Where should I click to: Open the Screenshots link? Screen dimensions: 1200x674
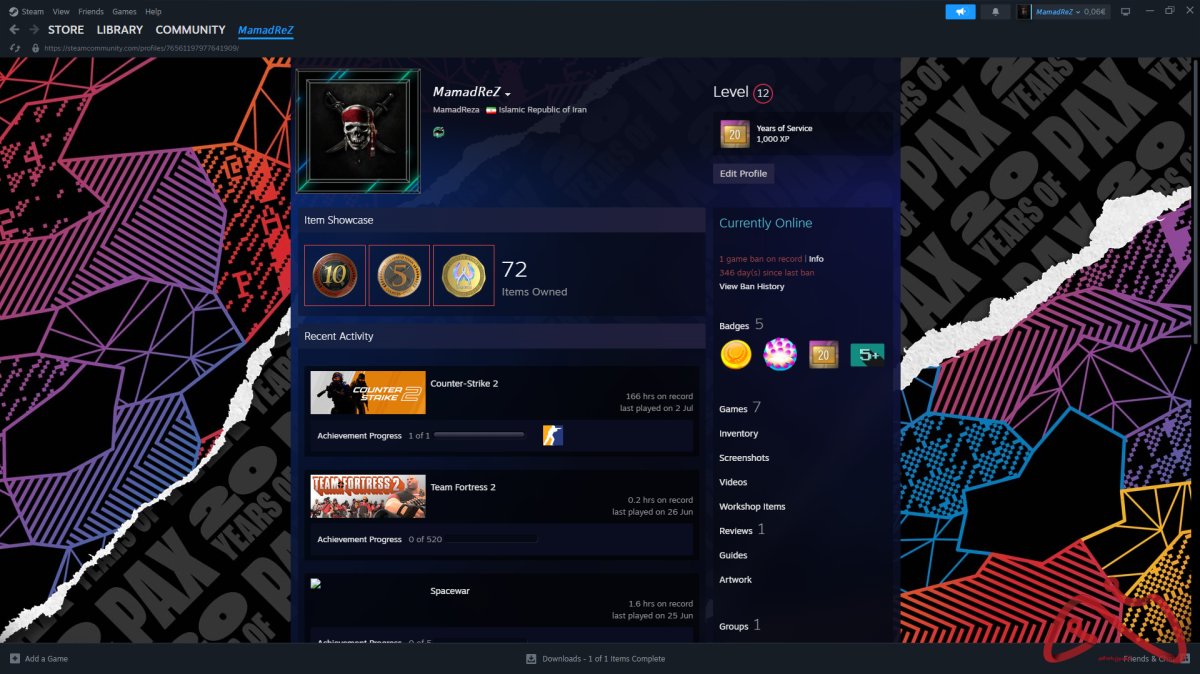[744, 458]
